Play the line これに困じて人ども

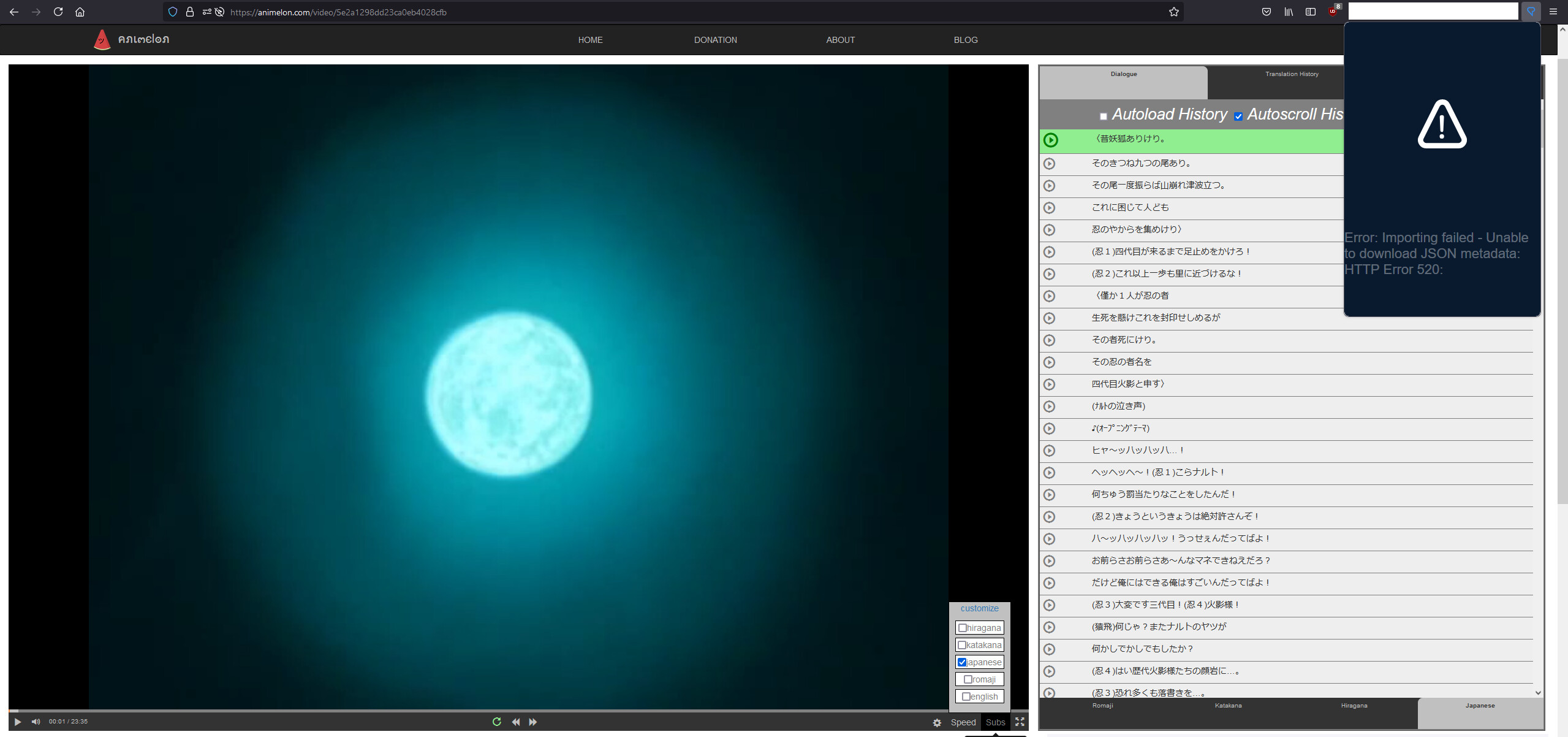[x=1049, y=208]
